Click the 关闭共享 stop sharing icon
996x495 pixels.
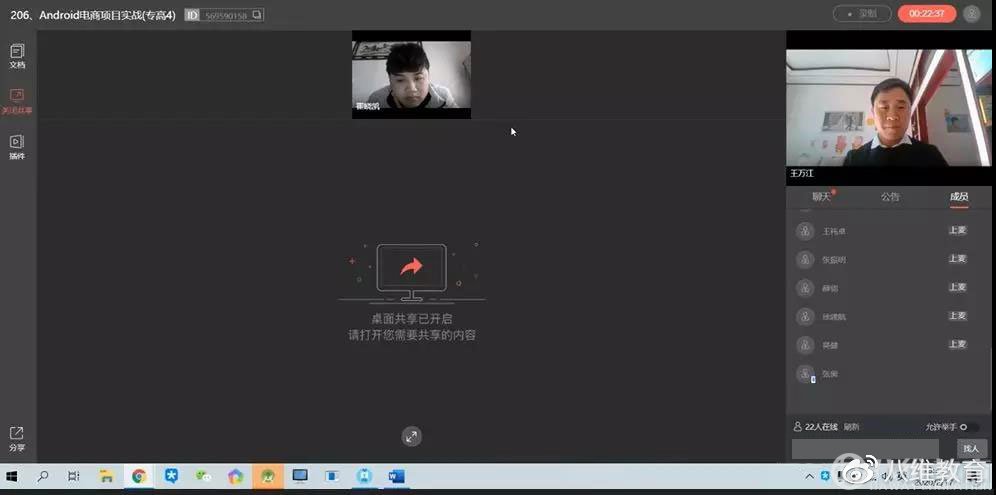click(17, 100)
